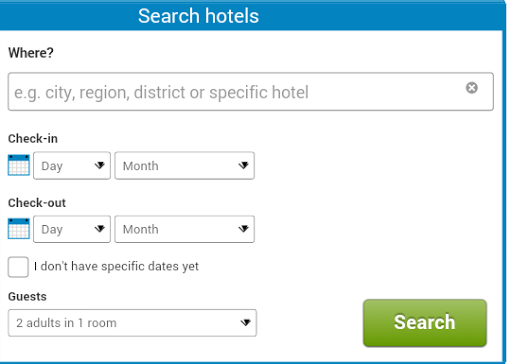Image resolution: width=512 pixels, height=364 pixels.
Task: Focus the destination city or hotel input
Action: [x=251, y=92]
